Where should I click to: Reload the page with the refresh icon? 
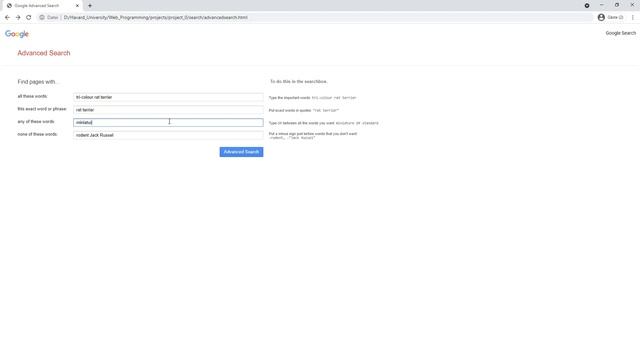pos(29,18)
